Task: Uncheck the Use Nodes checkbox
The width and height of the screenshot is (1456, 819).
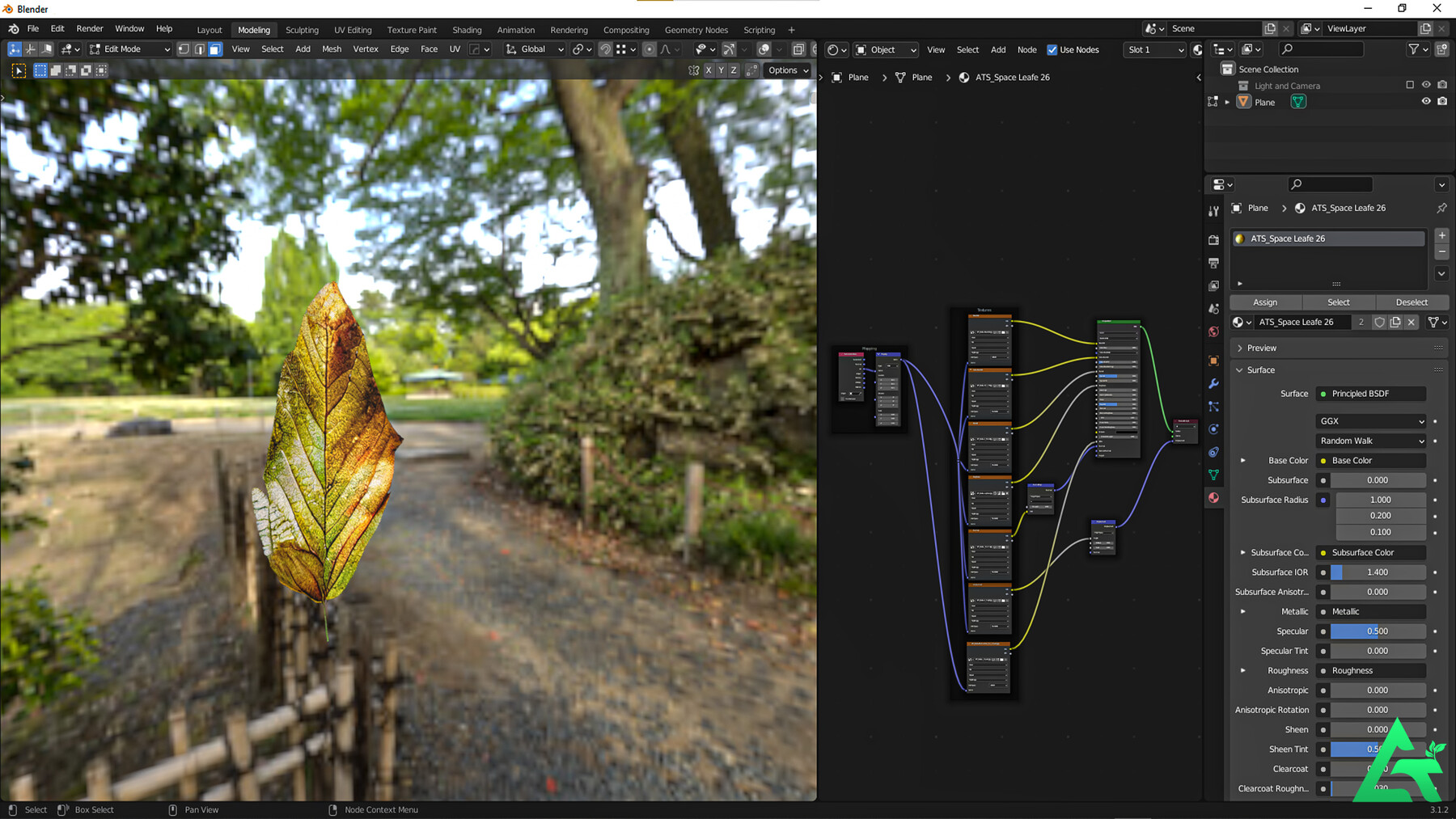Action: (1053, 49)
